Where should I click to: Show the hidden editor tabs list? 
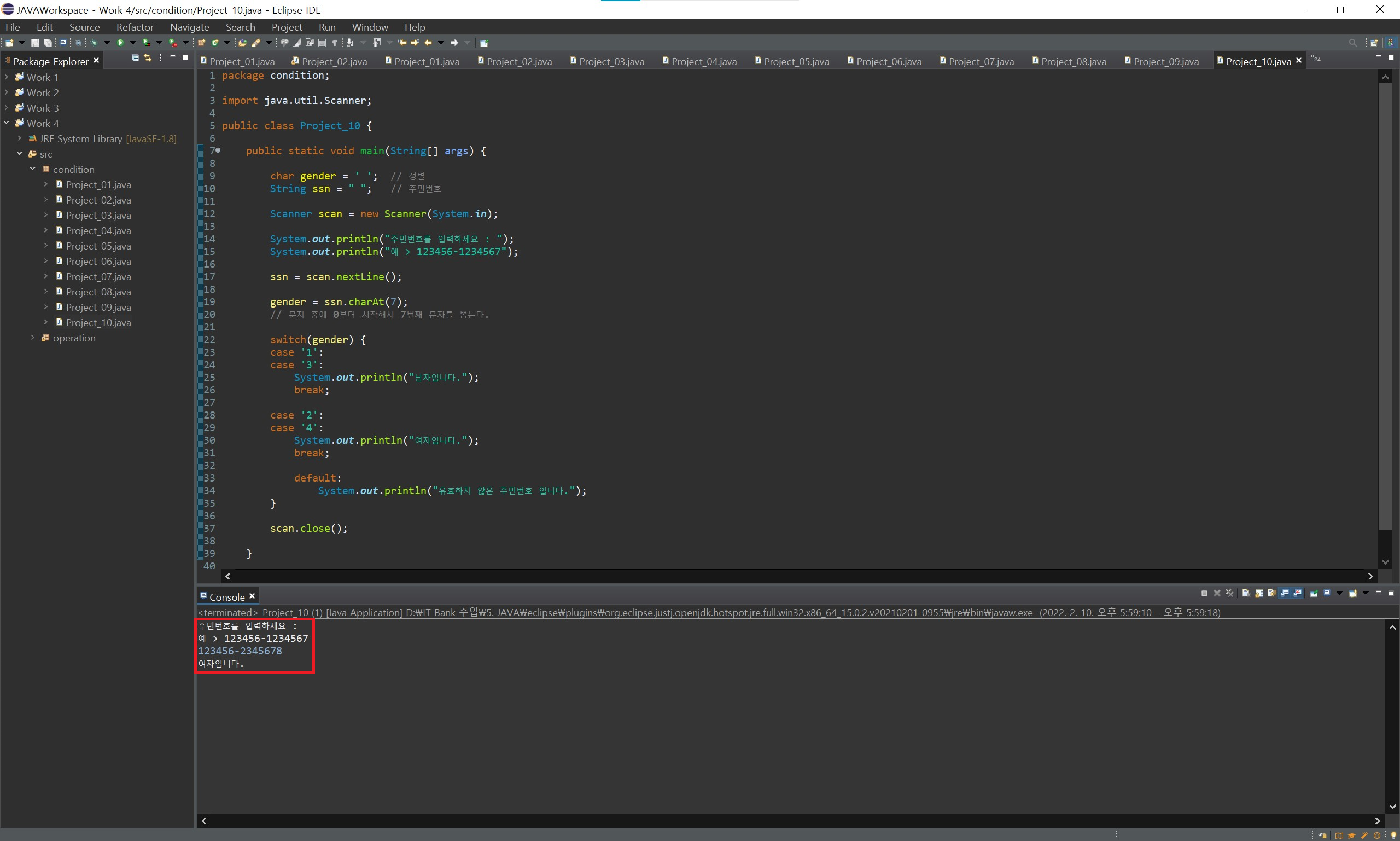coord(1315,59)
